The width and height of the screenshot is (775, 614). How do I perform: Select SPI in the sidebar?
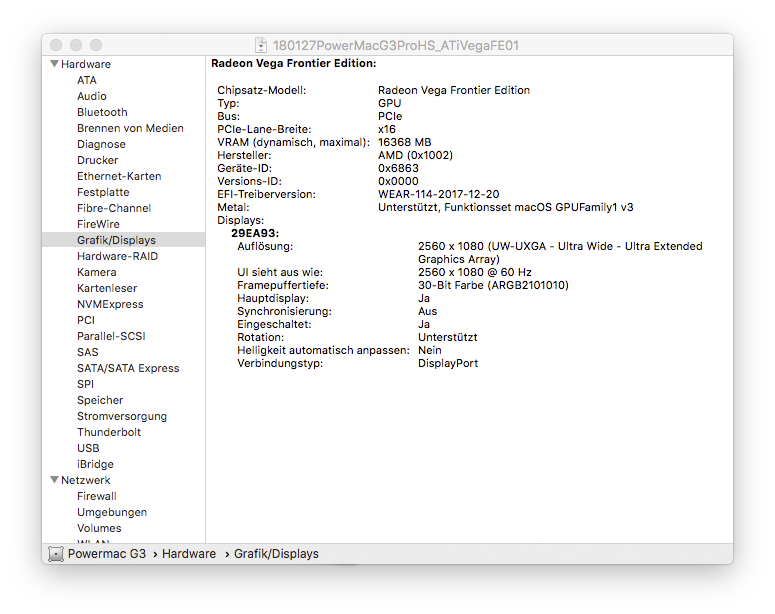pos(86,384)
